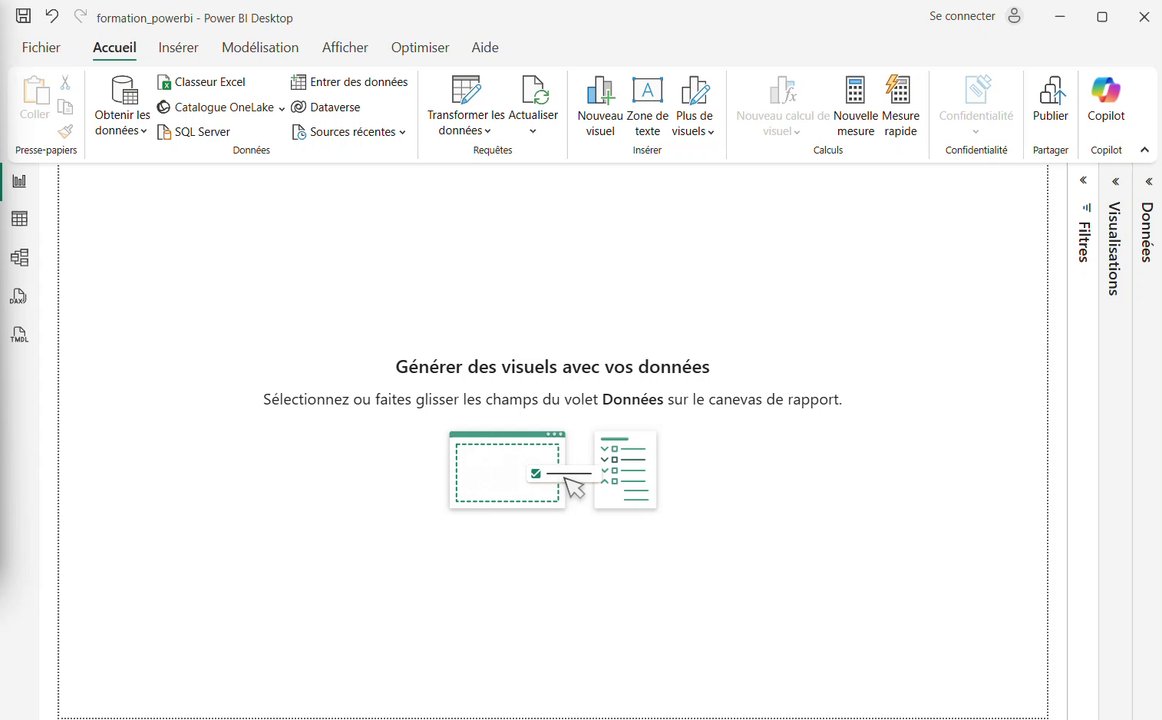Click the Publier button
The image size is (1162, 720).
[1051, 99]
